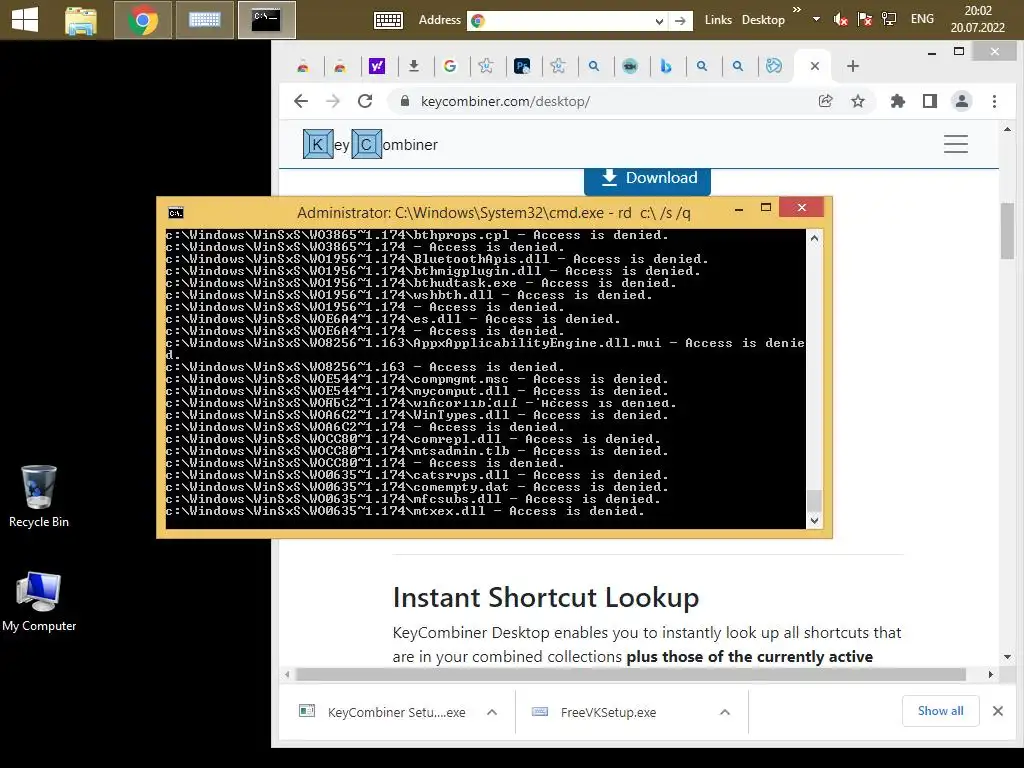Open a new Chrome tab

click(852, 66)
